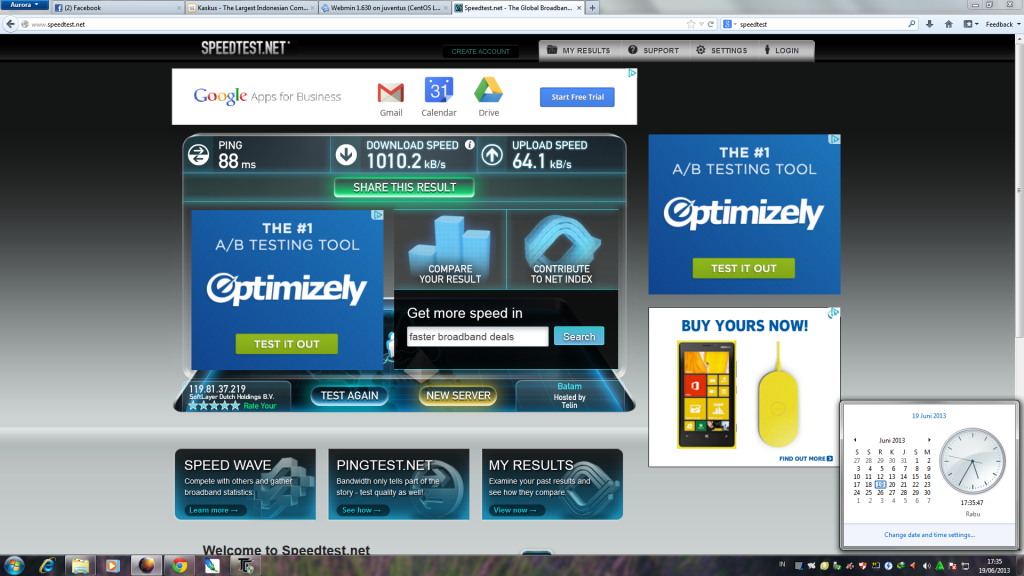Go to previous month in the calendar
Image resolution: width=1024 pixels, height=576 pixels.
(855, 440)
